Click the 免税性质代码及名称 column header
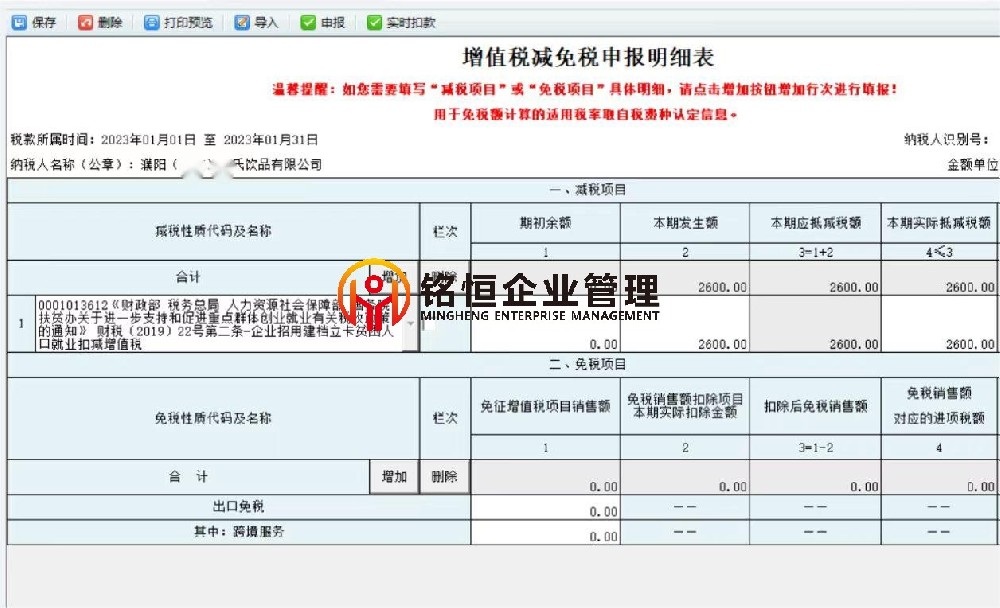The width and height of the screenshot is (1000, 608). pyautogui.click(x=213, y=418)
